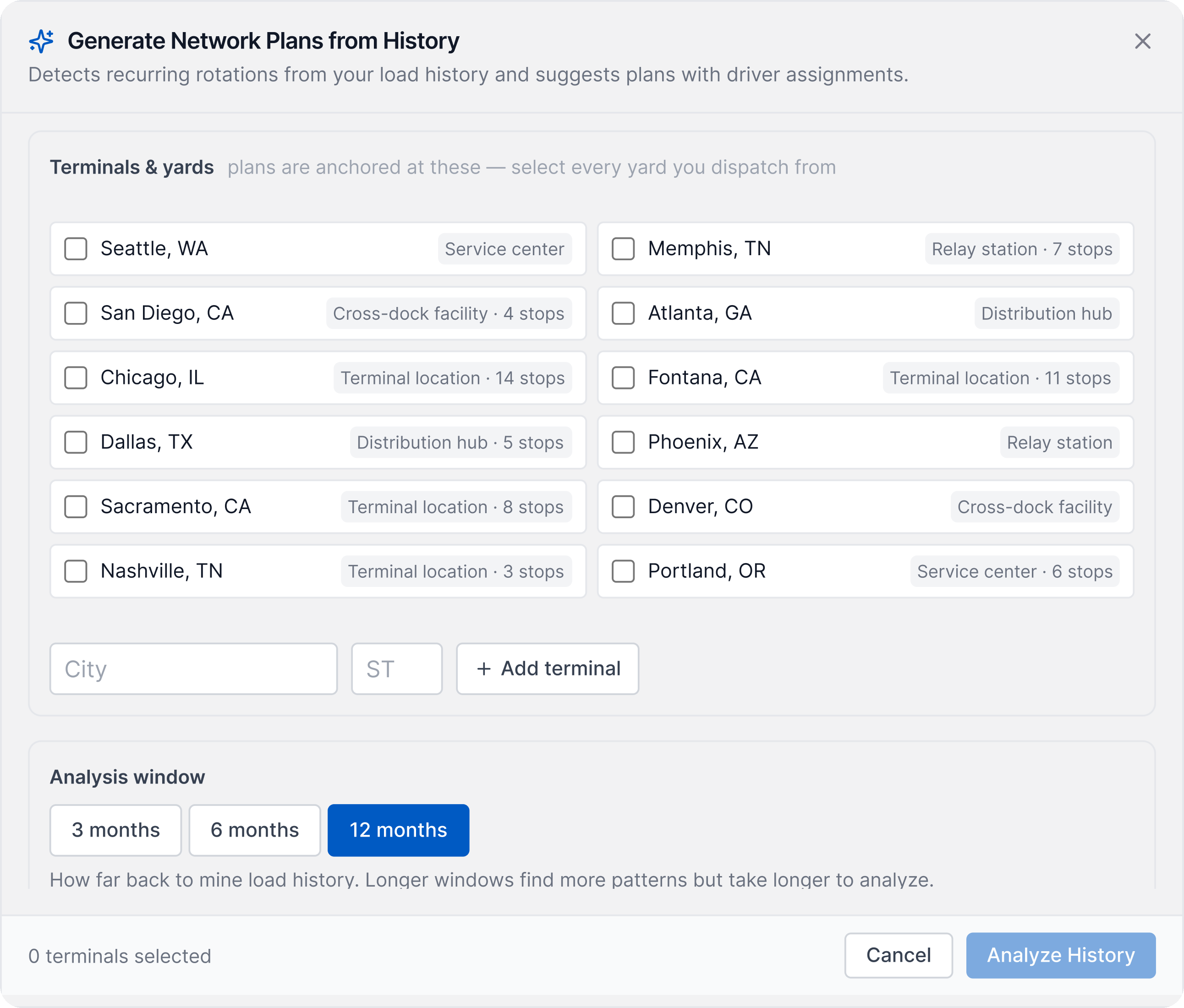Click the 'Terminal location · 11 stops' tag
This screenshot has width=1184, height=1008.
1001,378
